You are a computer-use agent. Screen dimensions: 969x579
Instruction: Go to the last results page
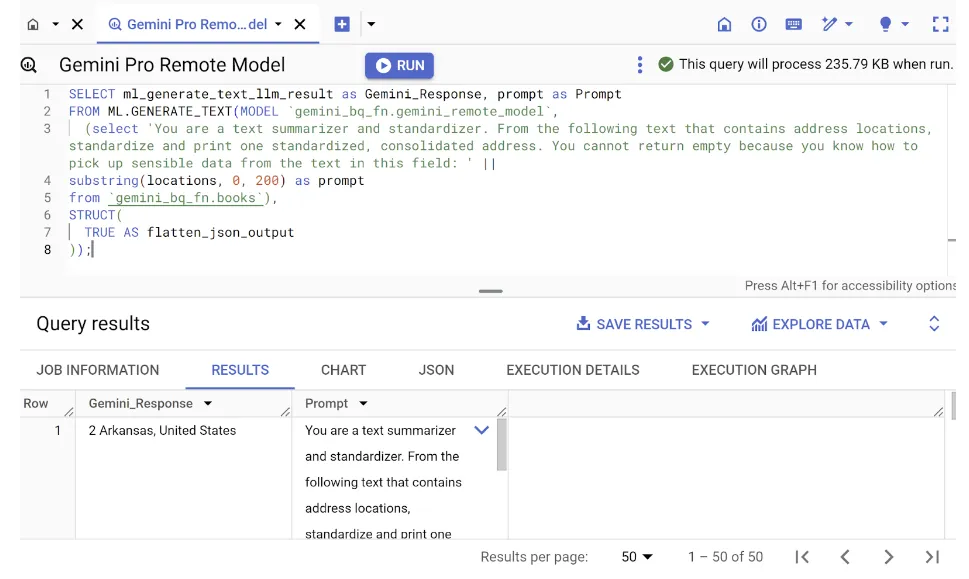click(932, 557)
